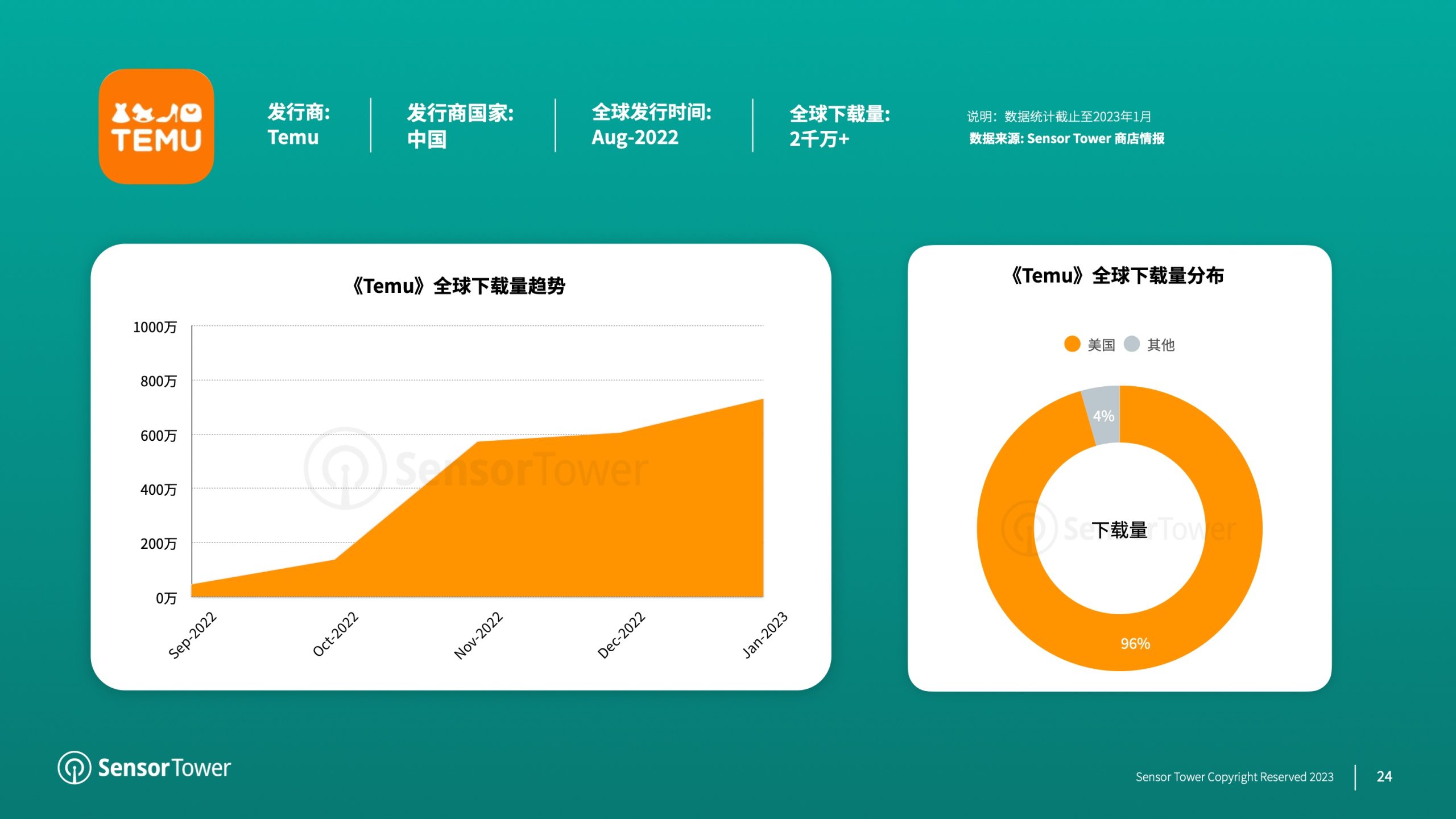Click the SensorTower wordmark in the footer
Screen dimensions: 1456x819
pyautogui.click(x=164, y=768)
